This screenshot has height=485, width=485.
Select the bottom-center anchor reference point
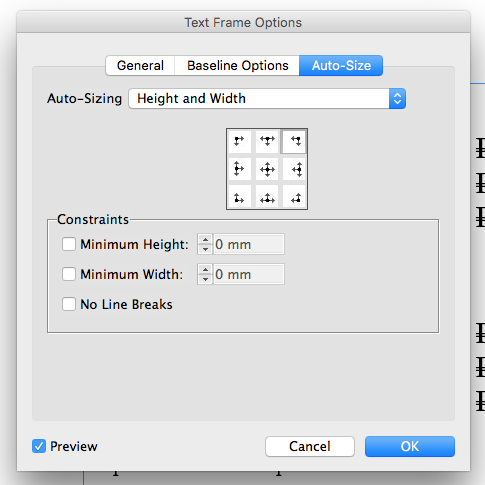(x=267, y=197)
